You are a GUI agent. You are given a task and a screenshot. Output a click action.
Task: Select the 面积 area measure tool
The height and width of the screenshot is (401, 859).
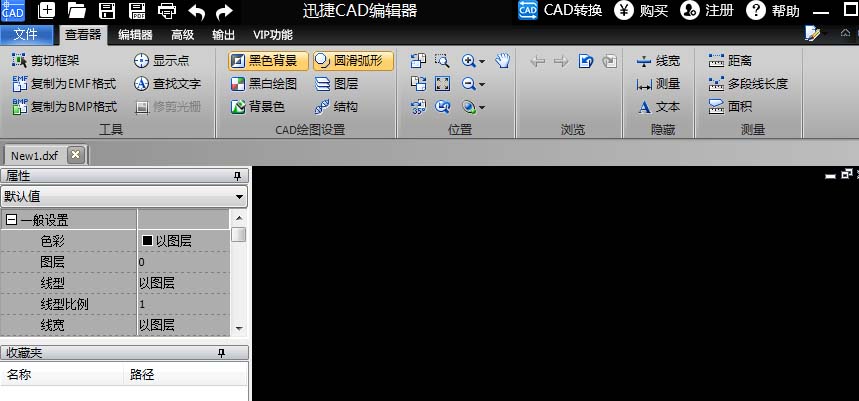coord(730,107)
